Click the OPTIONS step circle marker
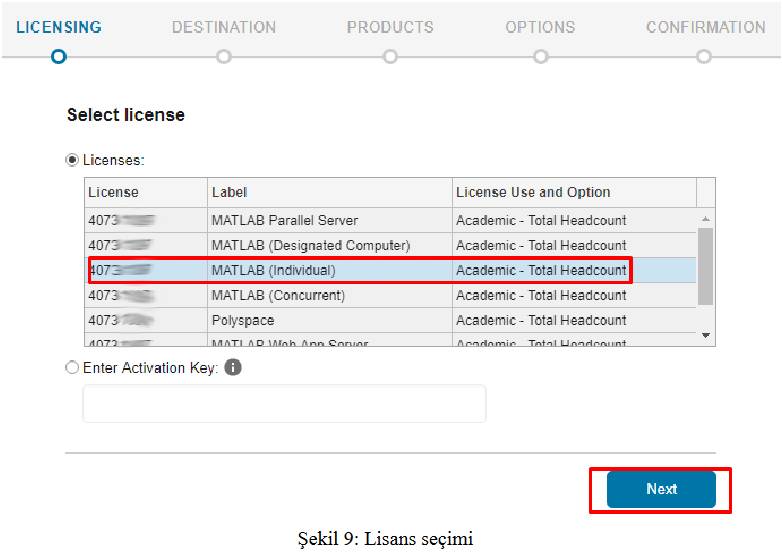782x558 pixels. [x=541, y=56]
